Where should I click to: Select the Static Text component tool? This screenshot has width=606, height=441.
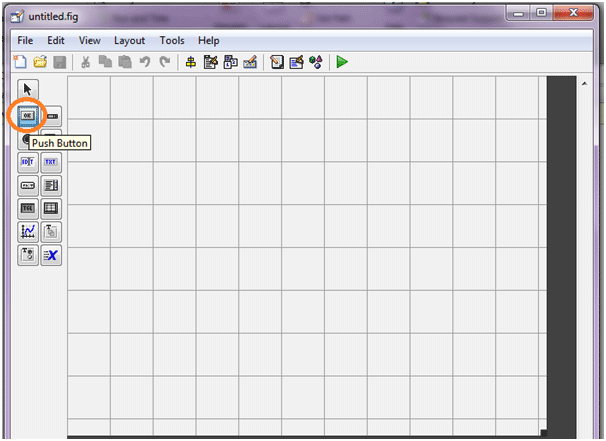coord(51,162)
